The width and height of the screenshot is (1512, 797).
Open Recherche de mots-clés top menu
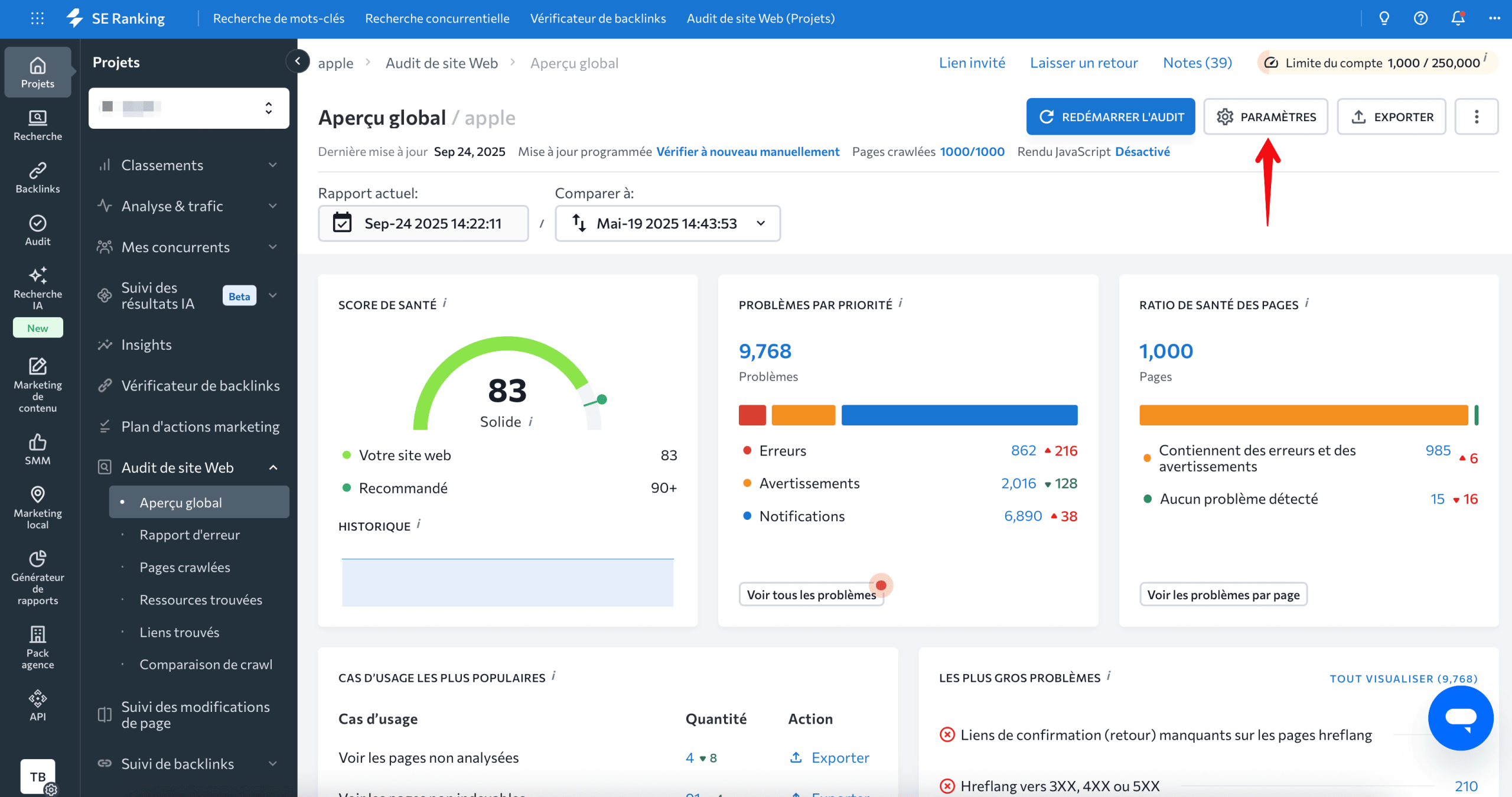[x=278, y=18]
